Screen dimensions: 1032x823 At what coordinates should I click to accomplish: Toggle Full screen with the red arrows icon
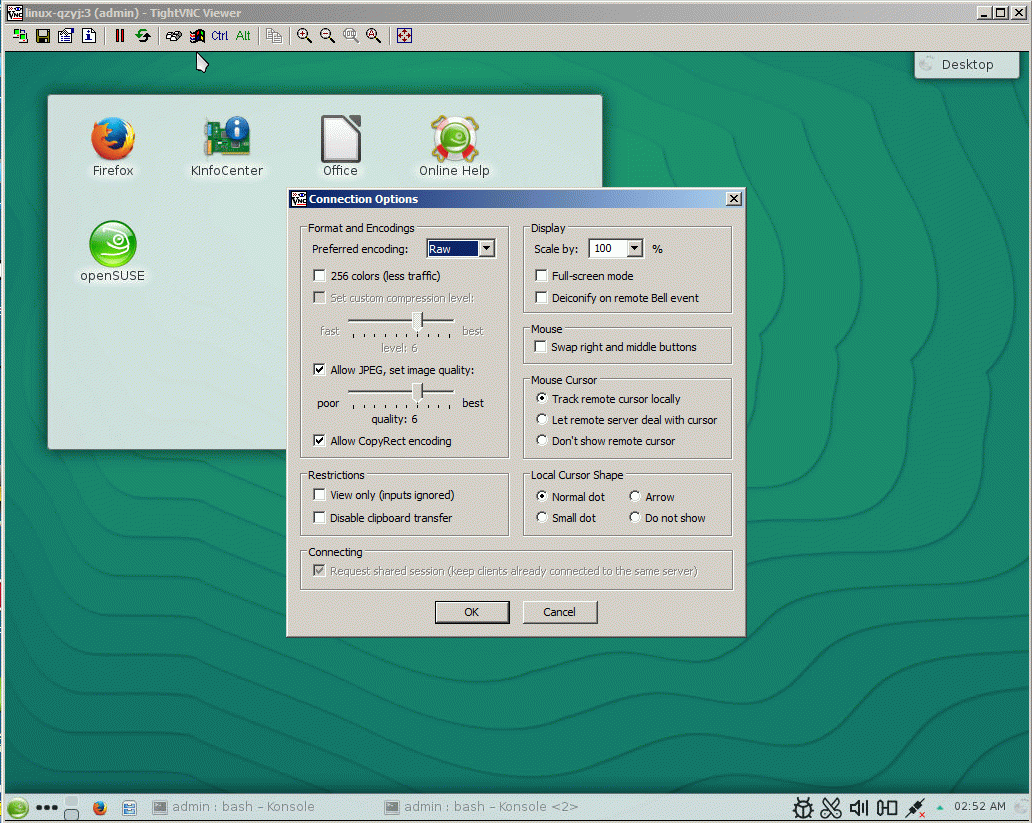click(x=404, y=36)
